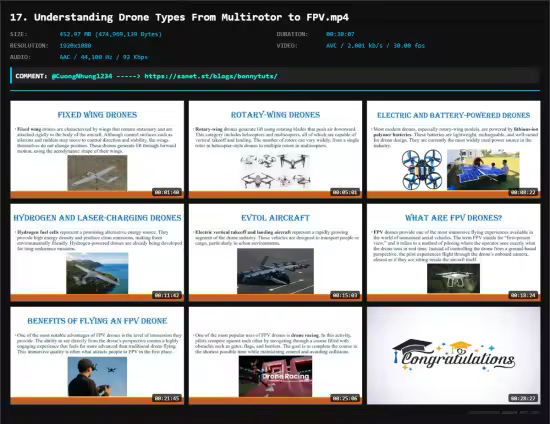The image size is (550, 424).
Task: Click the 00:11:42 timestamp
Action: pyautogui.click(x=167, y=295)
